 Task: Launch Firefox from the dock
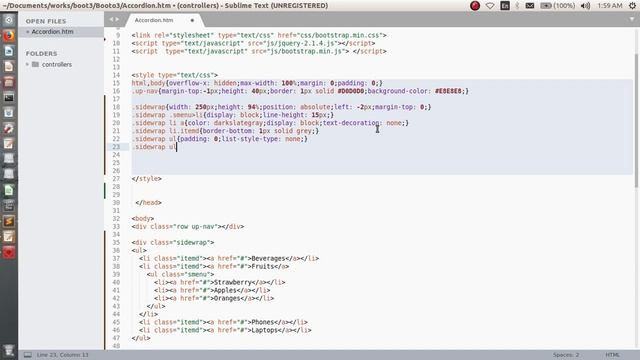[9, 36]
